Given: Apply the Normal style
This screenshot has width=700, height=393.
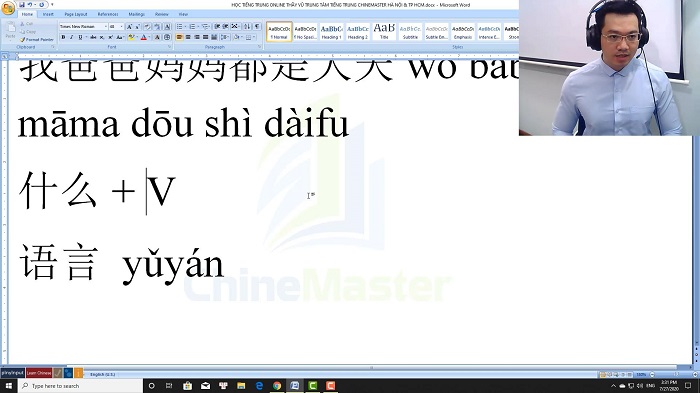Looking at the screenshot, I should pyautogui.click(x=279, y=32).
